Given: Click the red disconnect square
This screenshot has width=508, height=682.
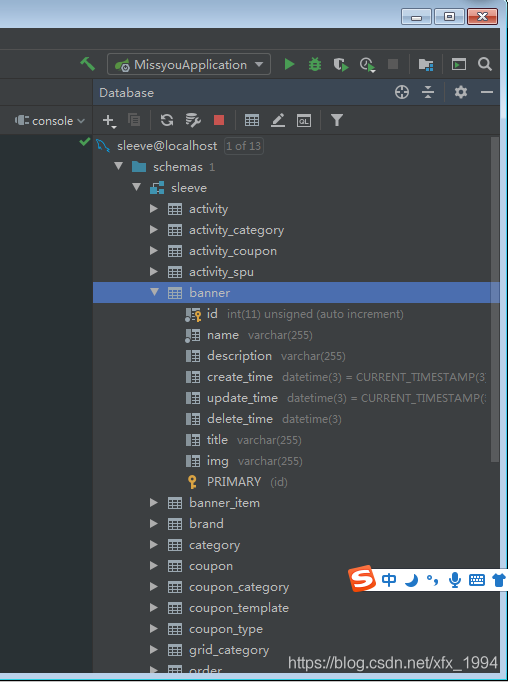Looking at the screenshot, I should (x=219, y=120).
